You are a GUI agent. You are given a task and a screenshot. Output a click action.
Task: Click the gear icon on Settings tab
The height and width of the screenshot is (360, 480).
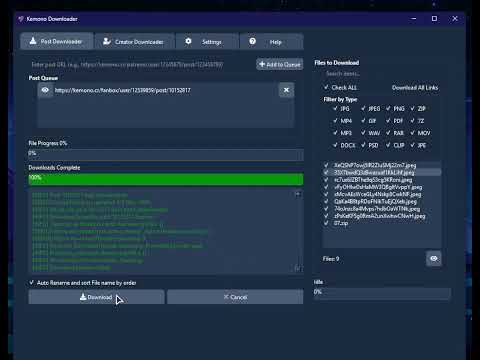tap(188, 41)
